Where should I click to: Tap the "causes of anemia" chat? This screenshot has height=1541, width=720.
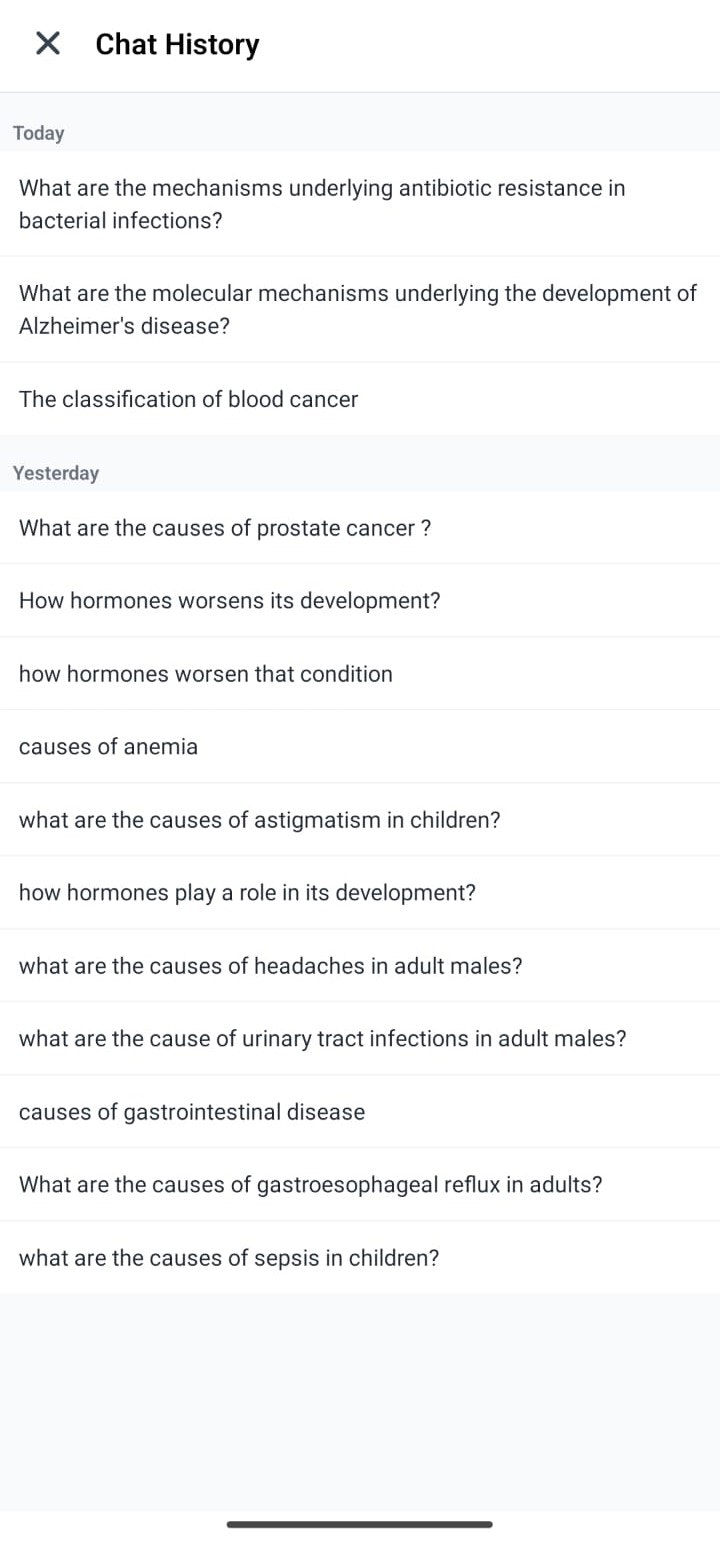[x=109, y=747]
